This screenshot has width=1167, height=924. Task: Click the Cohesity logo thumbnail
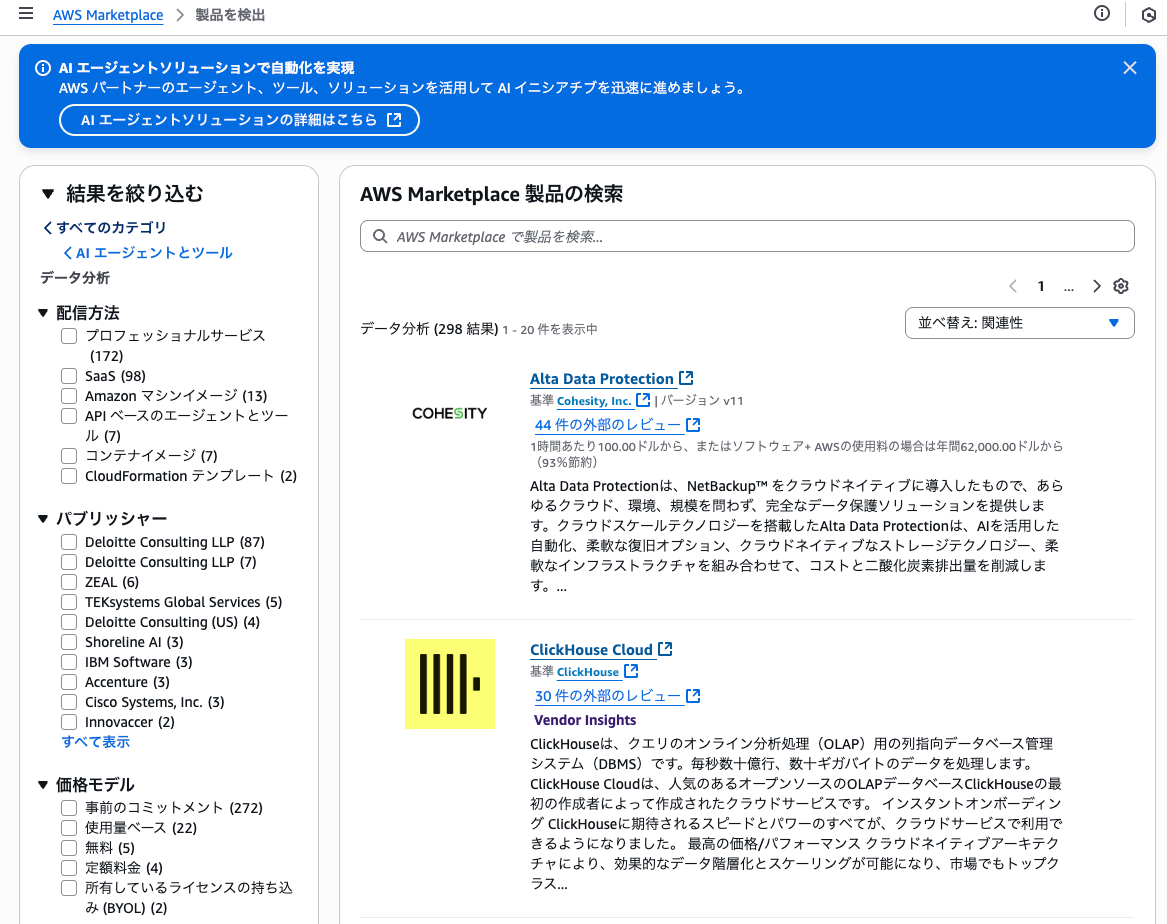[450, 414]
